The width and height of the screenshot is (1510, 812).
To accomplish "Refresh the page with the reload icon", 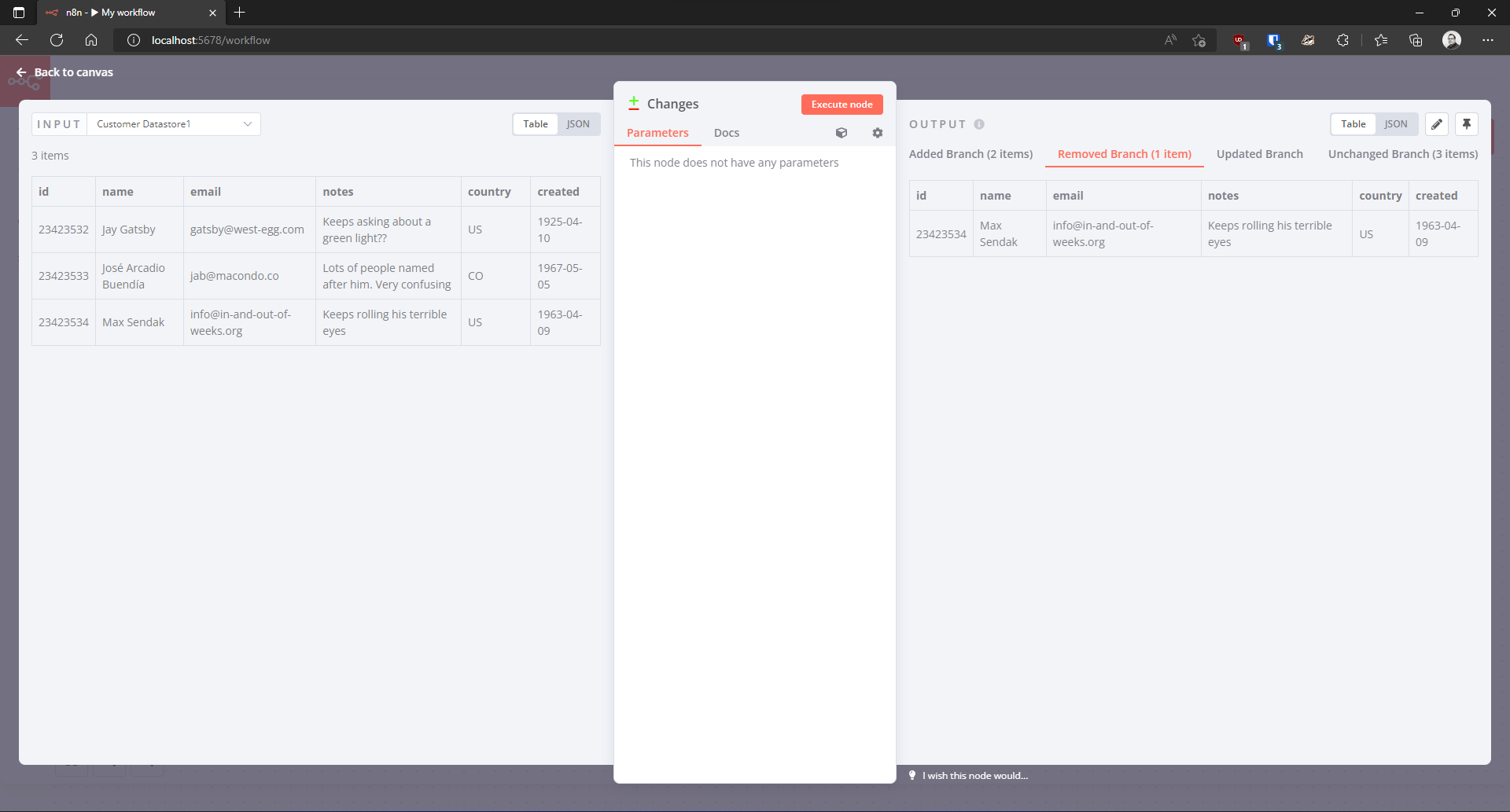I will click(56, 40).
